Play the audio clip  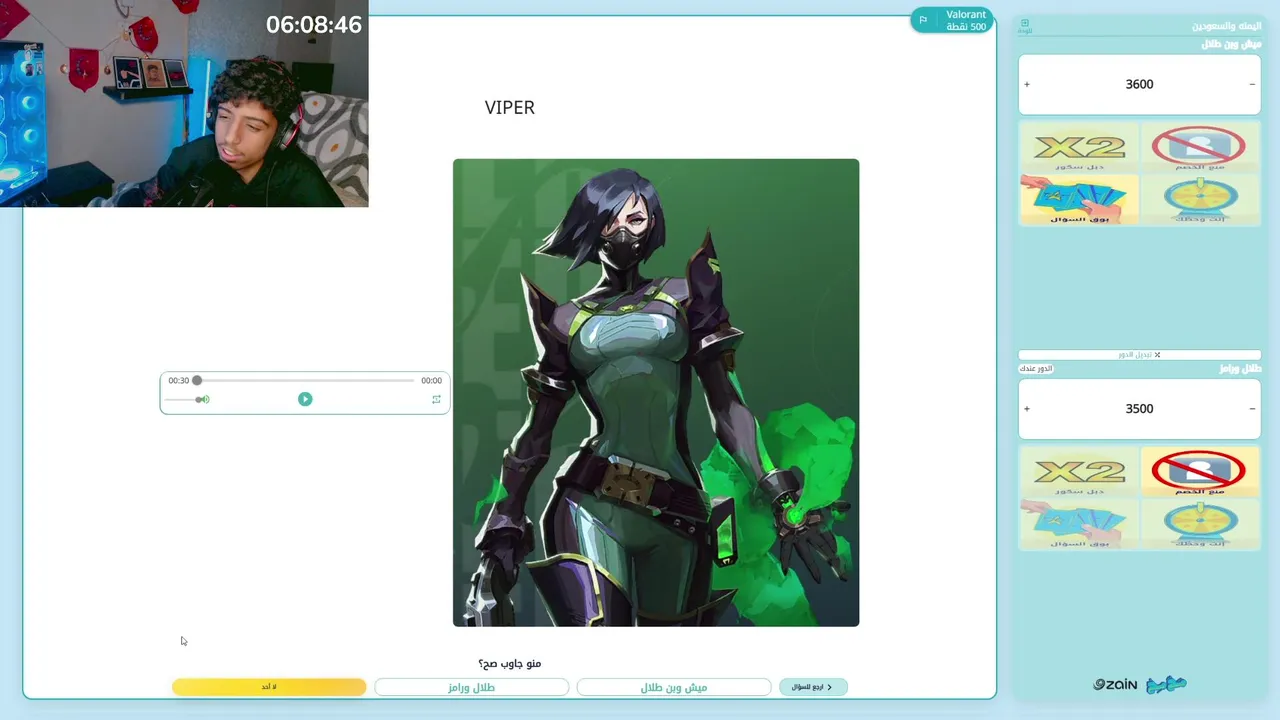[305, 399]
